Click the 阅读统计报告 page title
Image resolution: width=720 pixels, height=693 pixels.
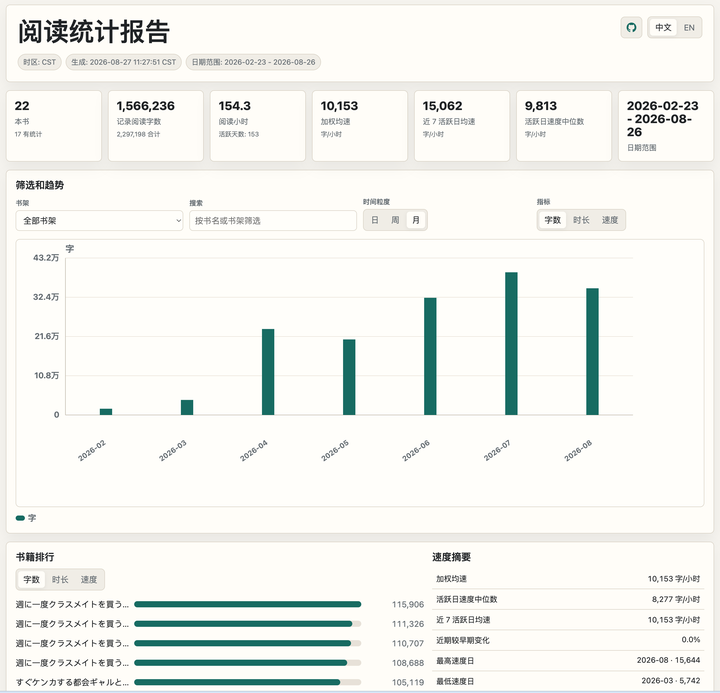(94, 32)
